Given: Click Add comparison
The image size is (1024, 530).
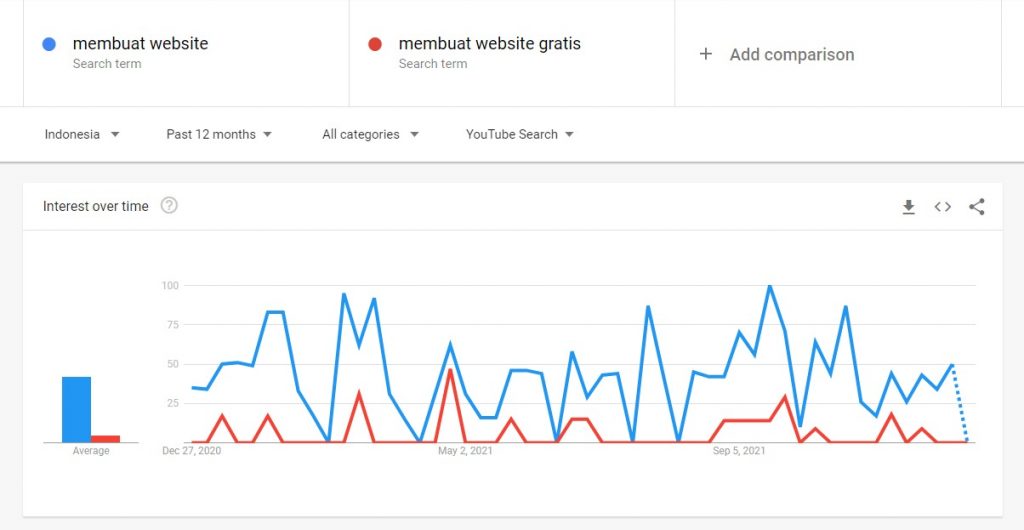Looking at the screenshot, I should click(x=791, y=55).
